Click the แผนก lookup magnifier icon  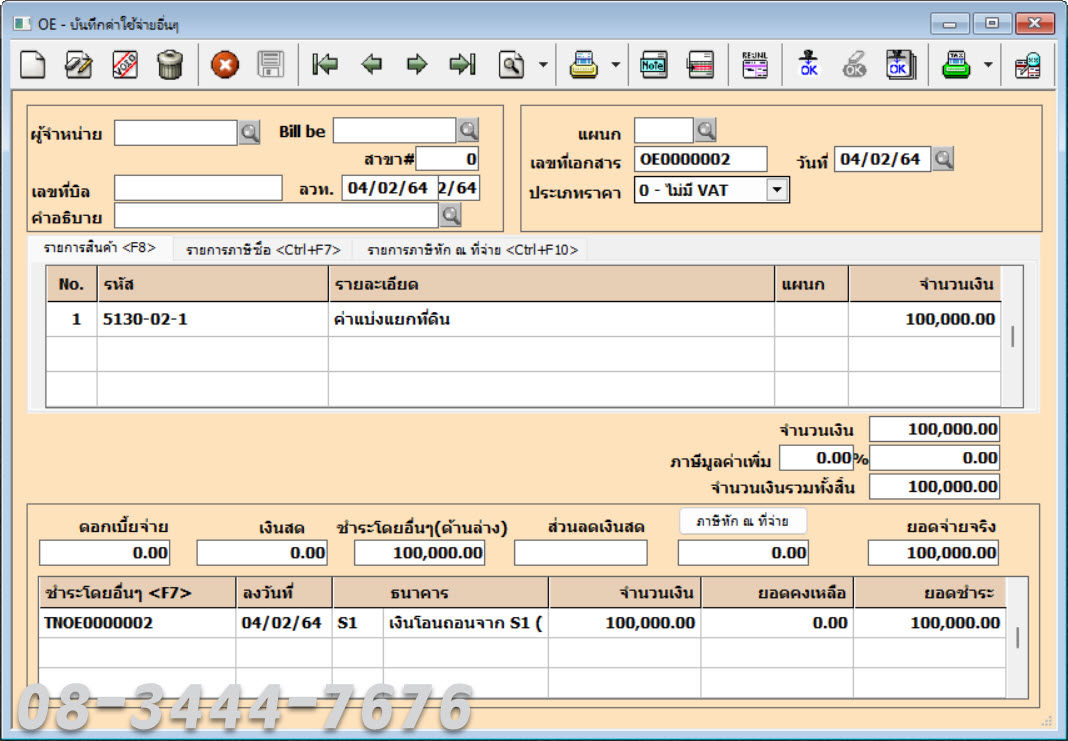tap(706, 129)
